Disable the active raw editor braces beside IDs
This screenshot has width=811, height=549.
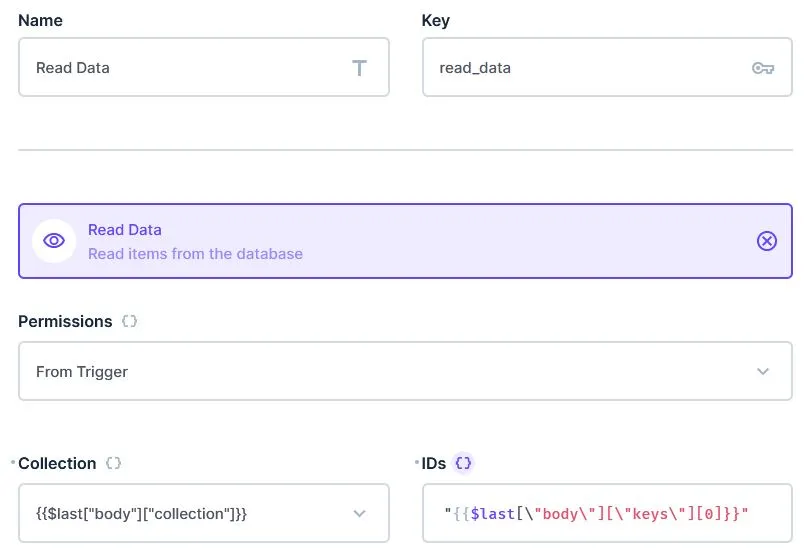pyautogui.click(x=463, y=464)
